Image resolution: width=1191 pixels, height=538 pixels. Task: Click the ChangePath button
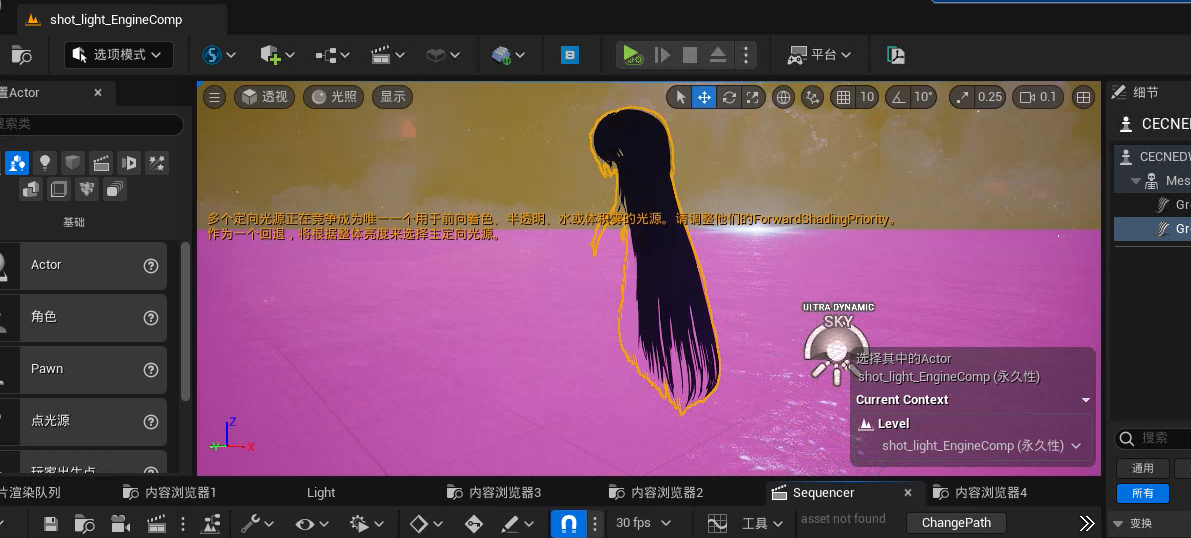click(956, 523)
